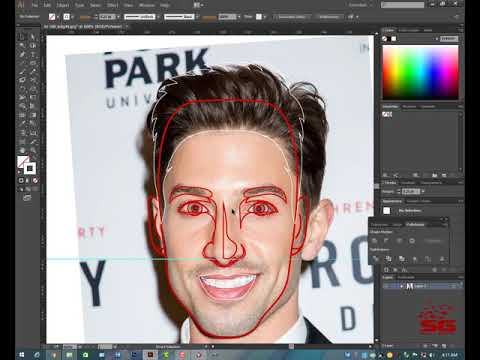The image size is (480, 360).
Task: Select the Perspective Grid tool
Action: pos(33,106)
